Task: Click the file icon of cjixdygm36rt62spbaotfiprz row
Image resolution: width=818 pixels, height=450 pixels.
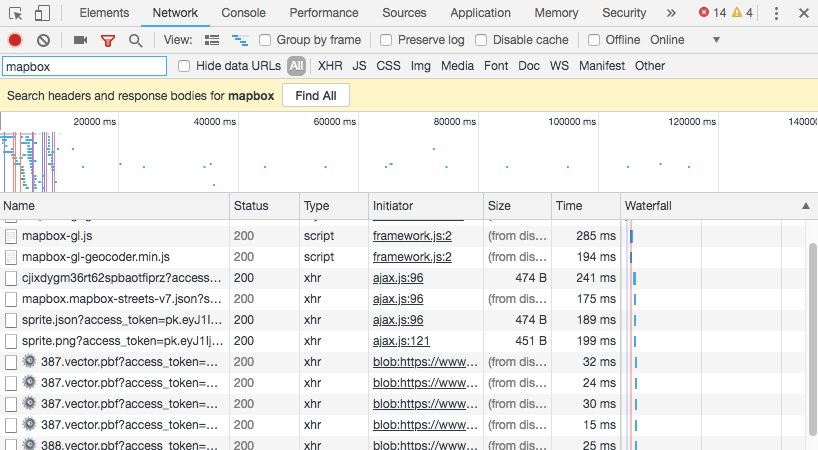Action: tap(11, 278)
